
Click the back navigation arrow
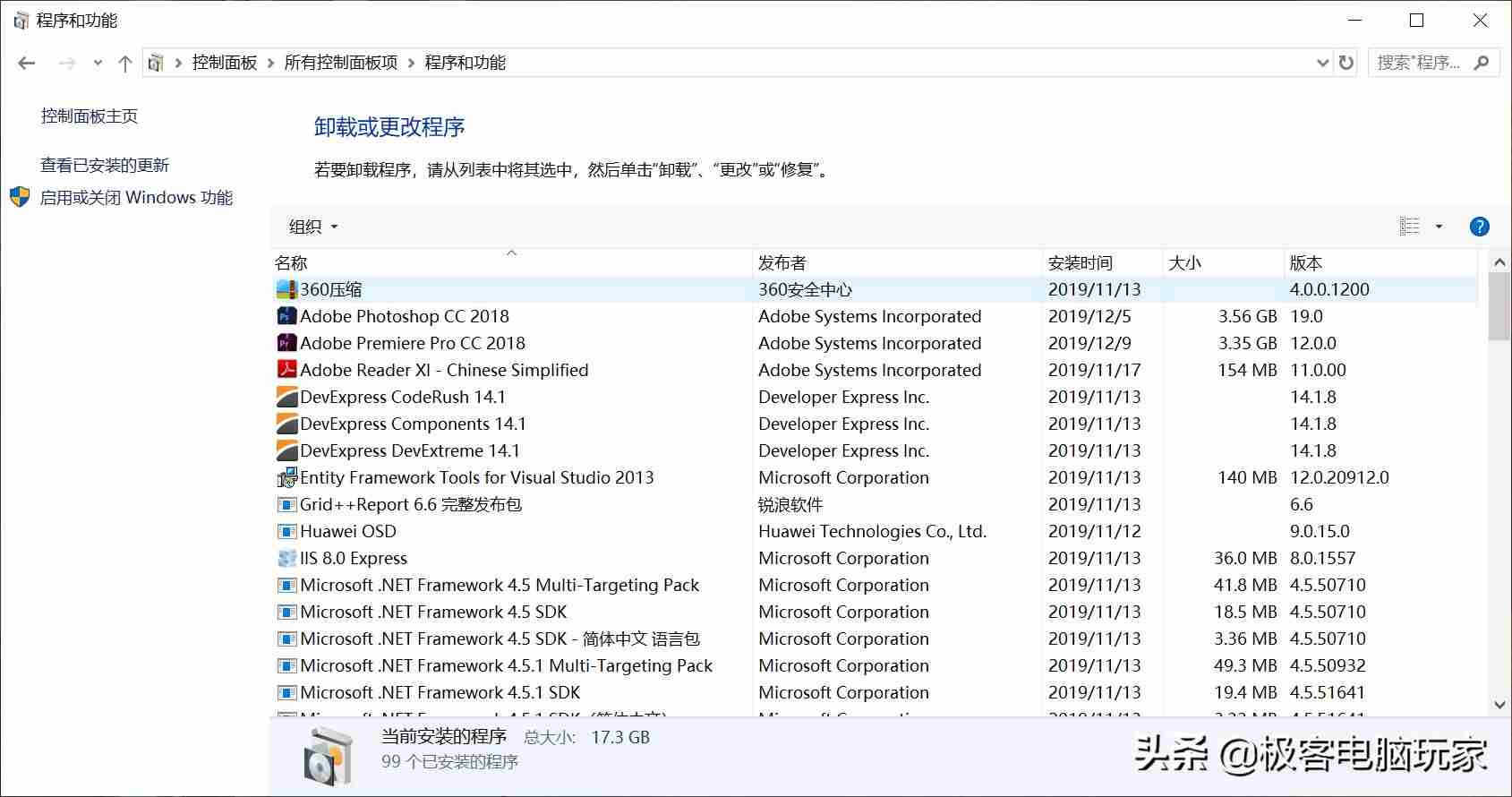pyautogui.click(x=27, y=63)
